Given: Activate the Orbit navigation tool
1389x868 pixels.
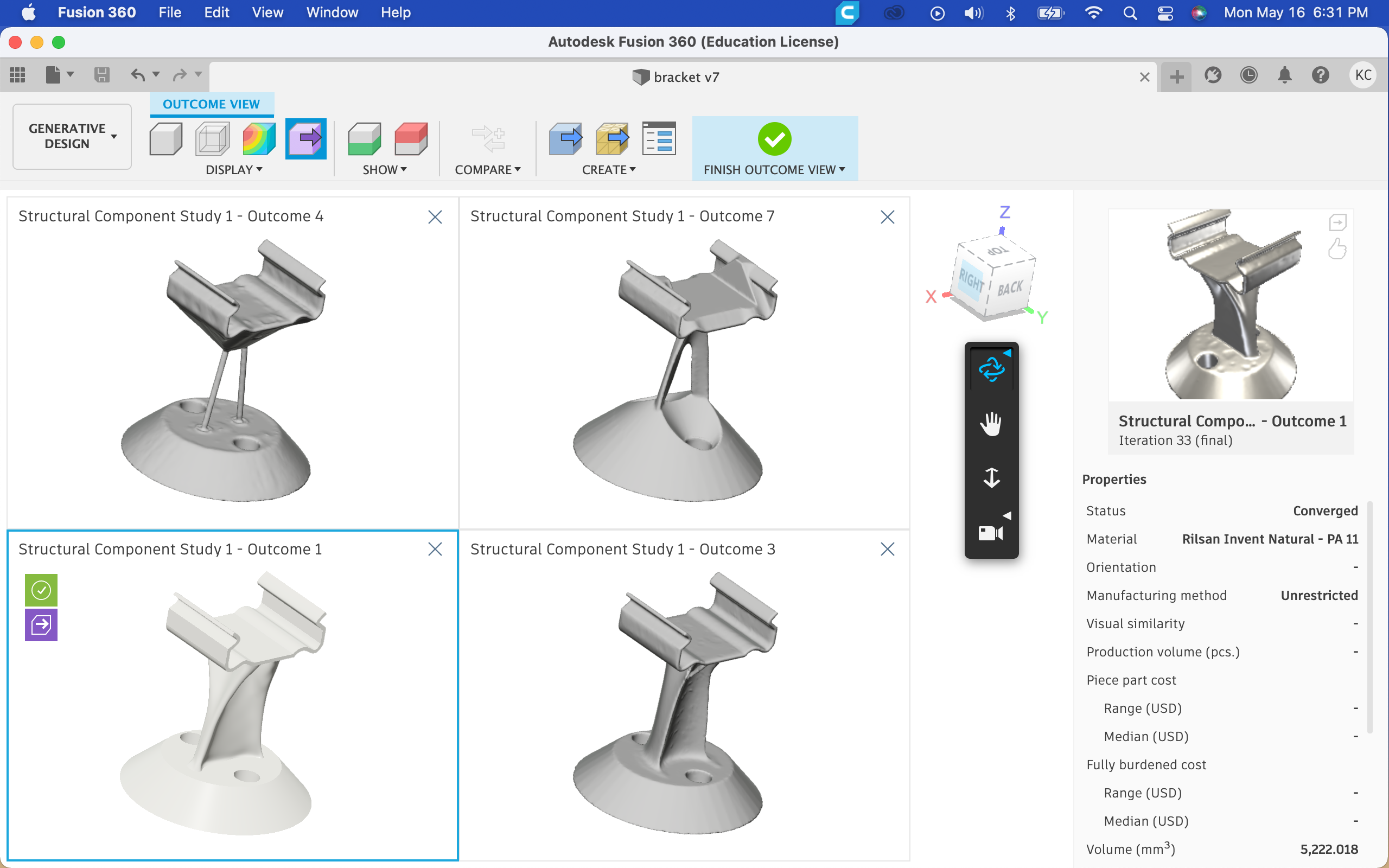Looking at the screenshot, I should [x=991, y=369].
